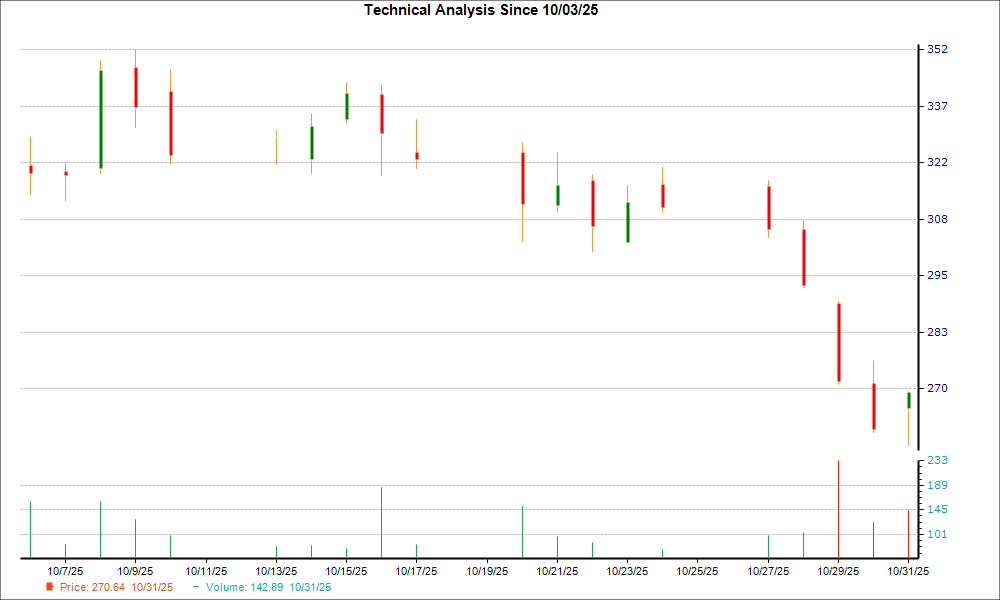Select the red candlestick above 10/20/25
Screen dimensions: 1000x600
[522, 180]
